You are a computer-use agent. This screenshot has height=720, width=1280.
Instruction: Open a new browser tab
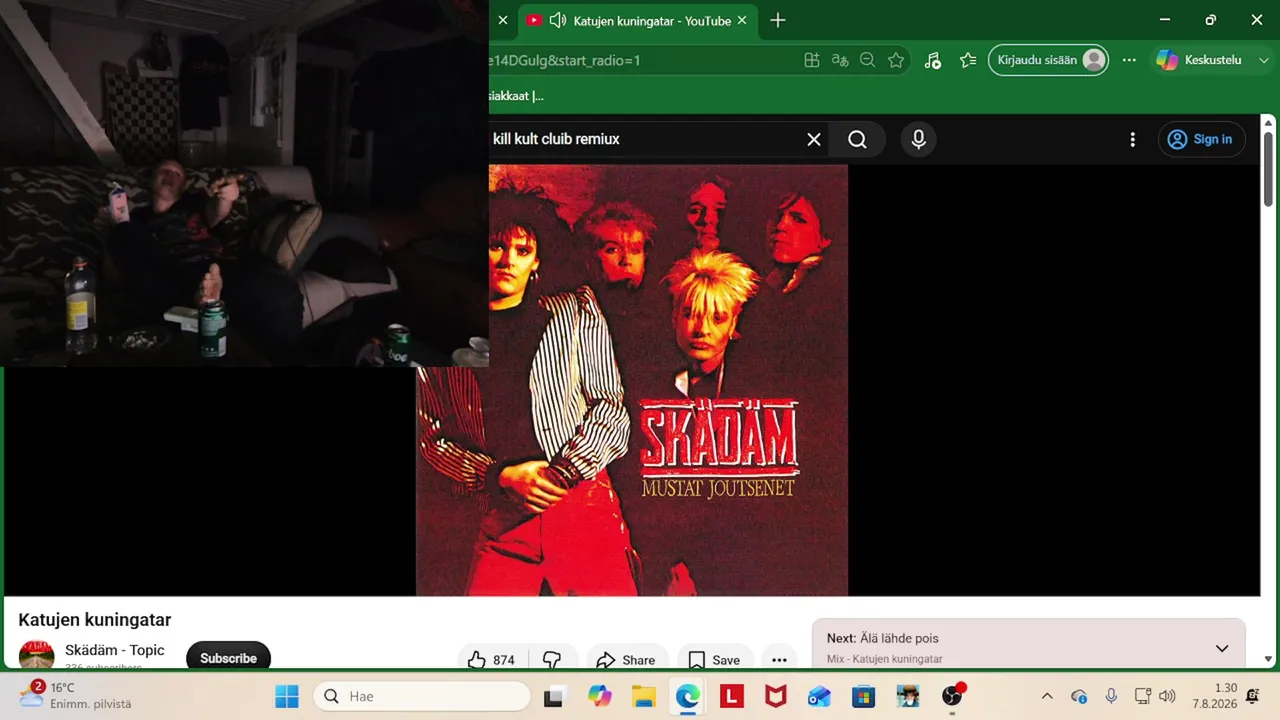778,20
